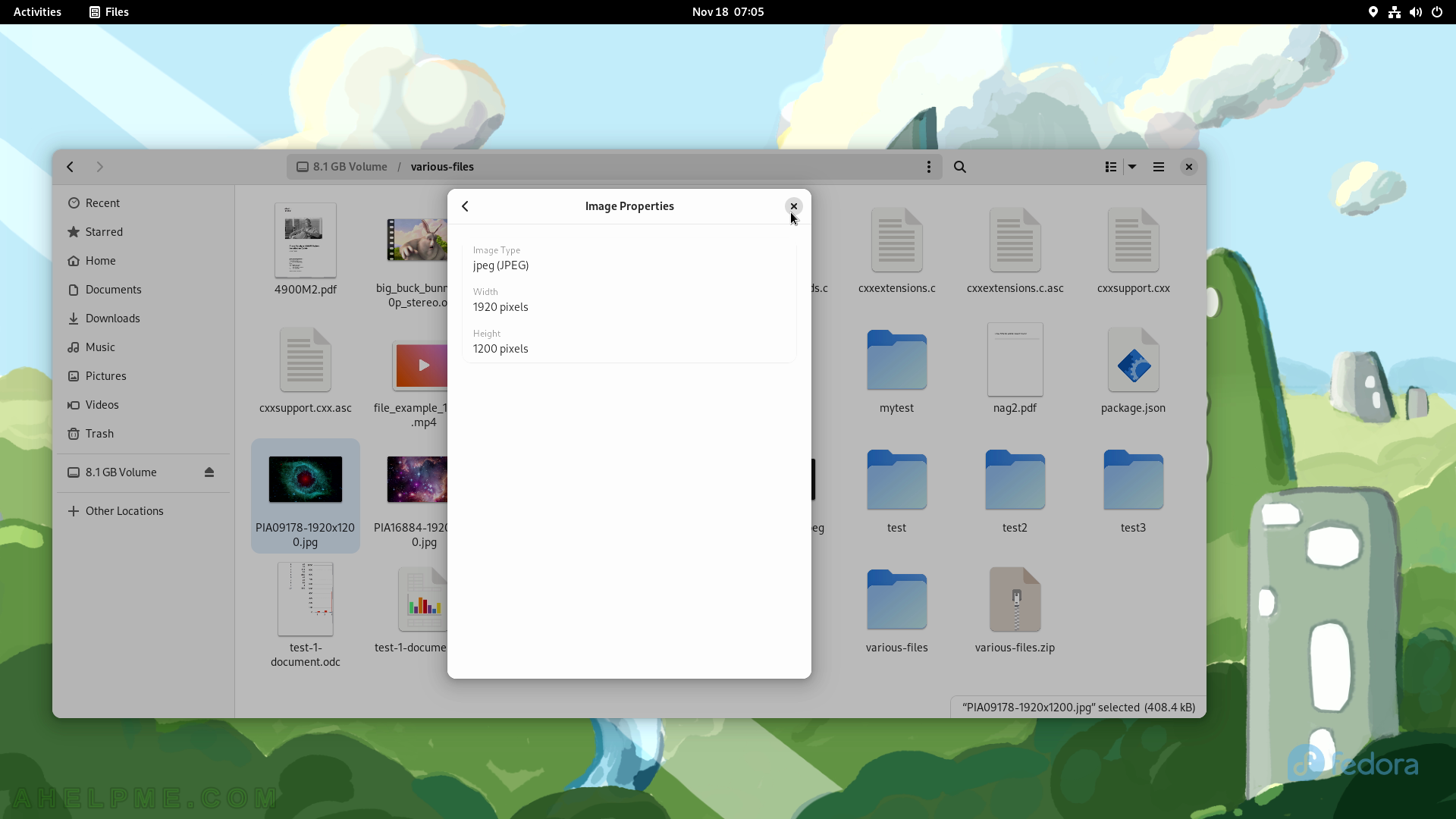
Task: Click the power icon in top bar
Action: [1436, 12]
